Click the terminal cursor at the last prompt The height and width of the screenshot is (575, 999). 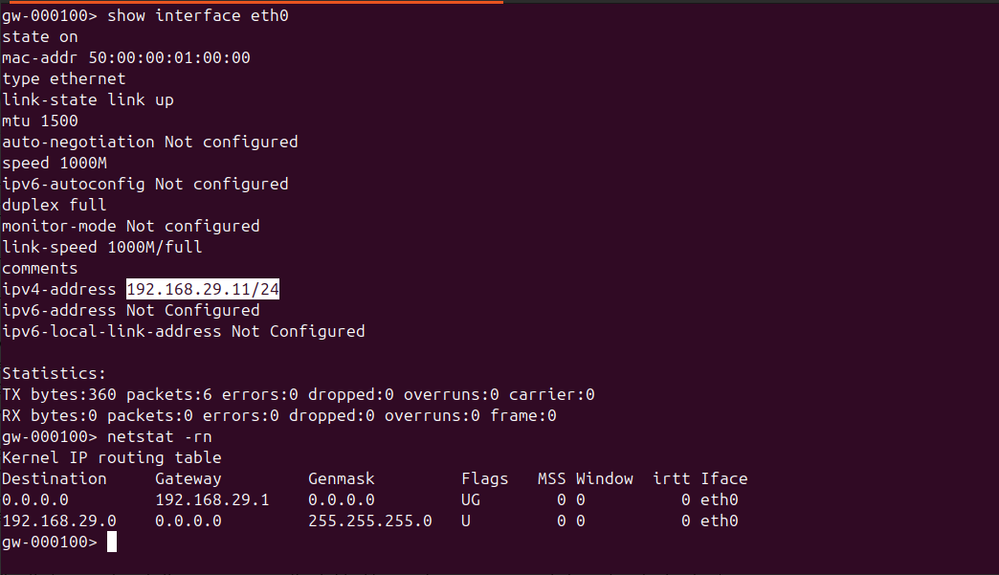[112, 542]
